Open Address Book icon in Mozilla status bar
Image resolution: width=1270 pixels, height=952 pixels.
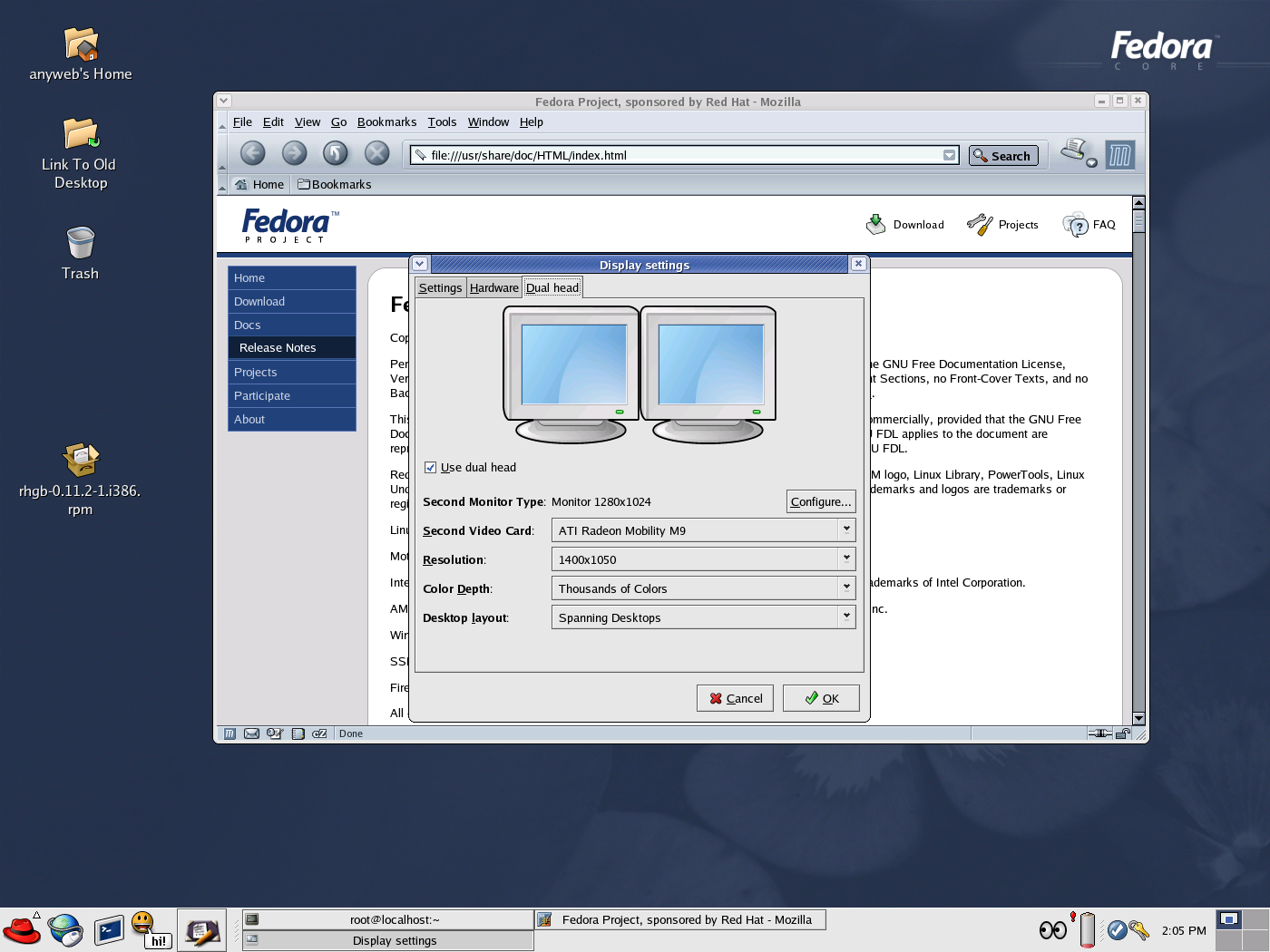tap(298, 733)
